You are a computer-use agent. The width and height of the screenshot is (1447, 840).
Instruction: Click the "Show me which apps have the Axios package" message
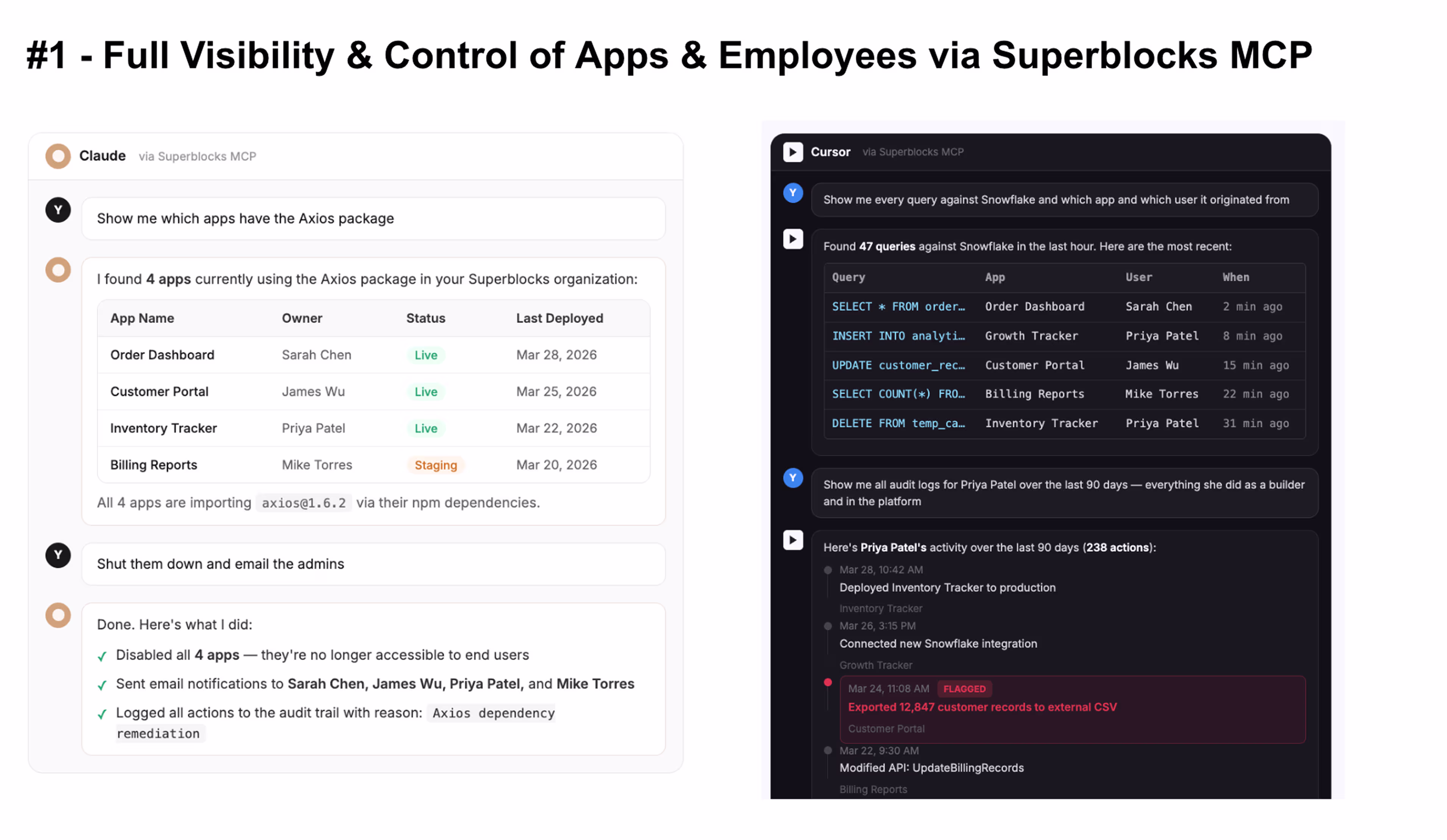pyautogui.click(x=374, y=219)
